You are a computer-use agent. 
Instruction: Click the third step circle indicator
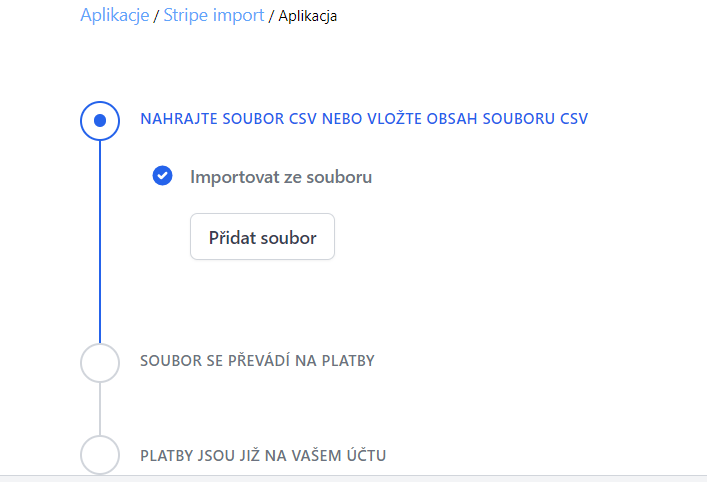(x=100, y=455)
